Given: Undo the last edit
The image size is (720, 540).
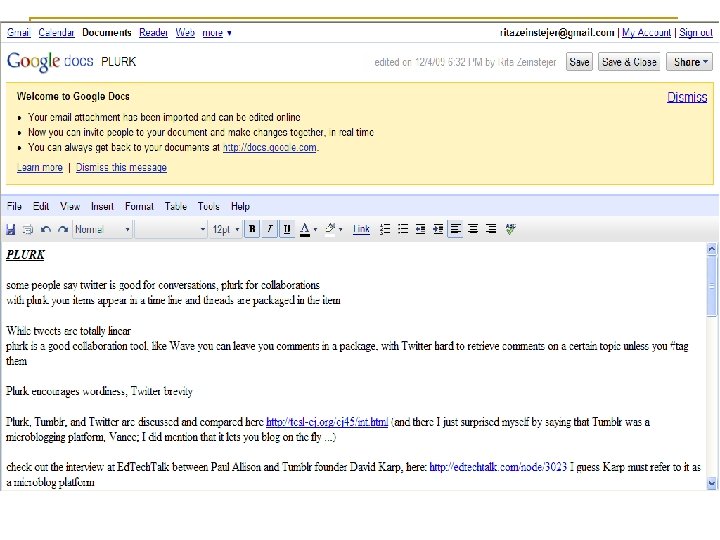Looking at the screenshot, I should (x=45, y=229).
